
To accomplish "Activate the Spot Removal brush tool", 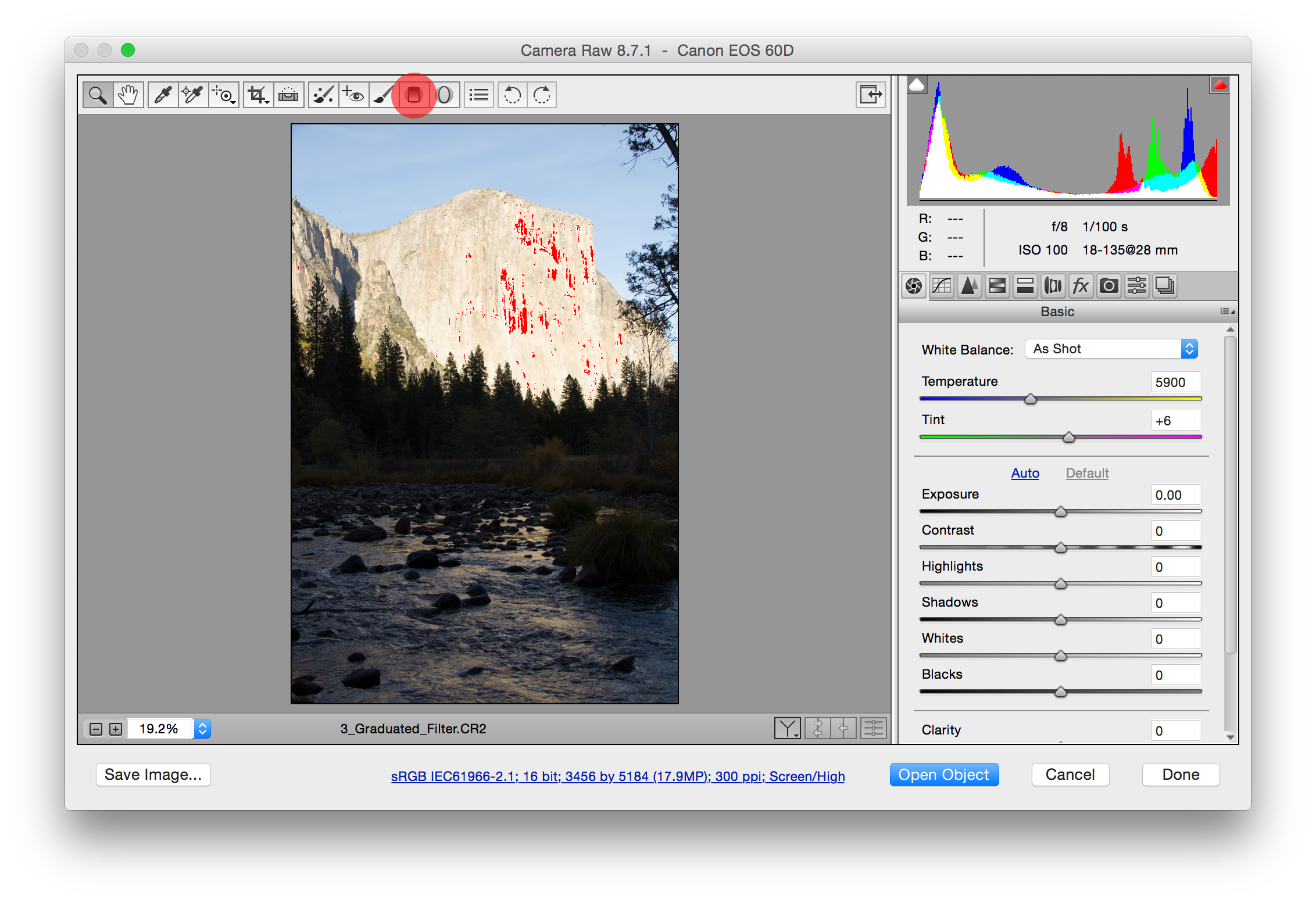I will (x=323, y=95).
